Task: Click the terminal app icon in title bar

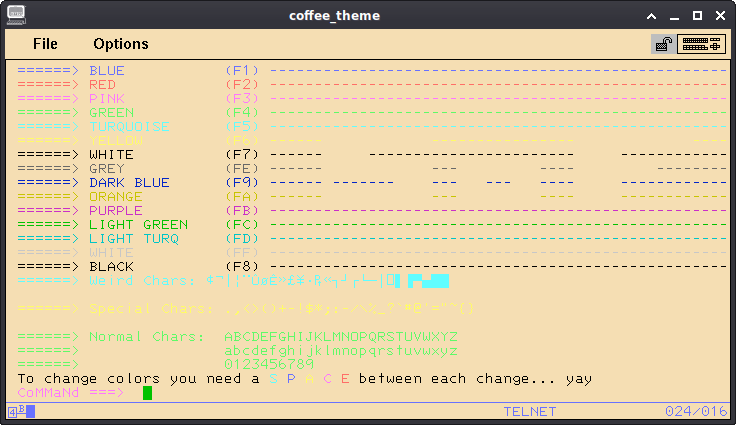Action: pyautogui.click(x=16, y=15)
